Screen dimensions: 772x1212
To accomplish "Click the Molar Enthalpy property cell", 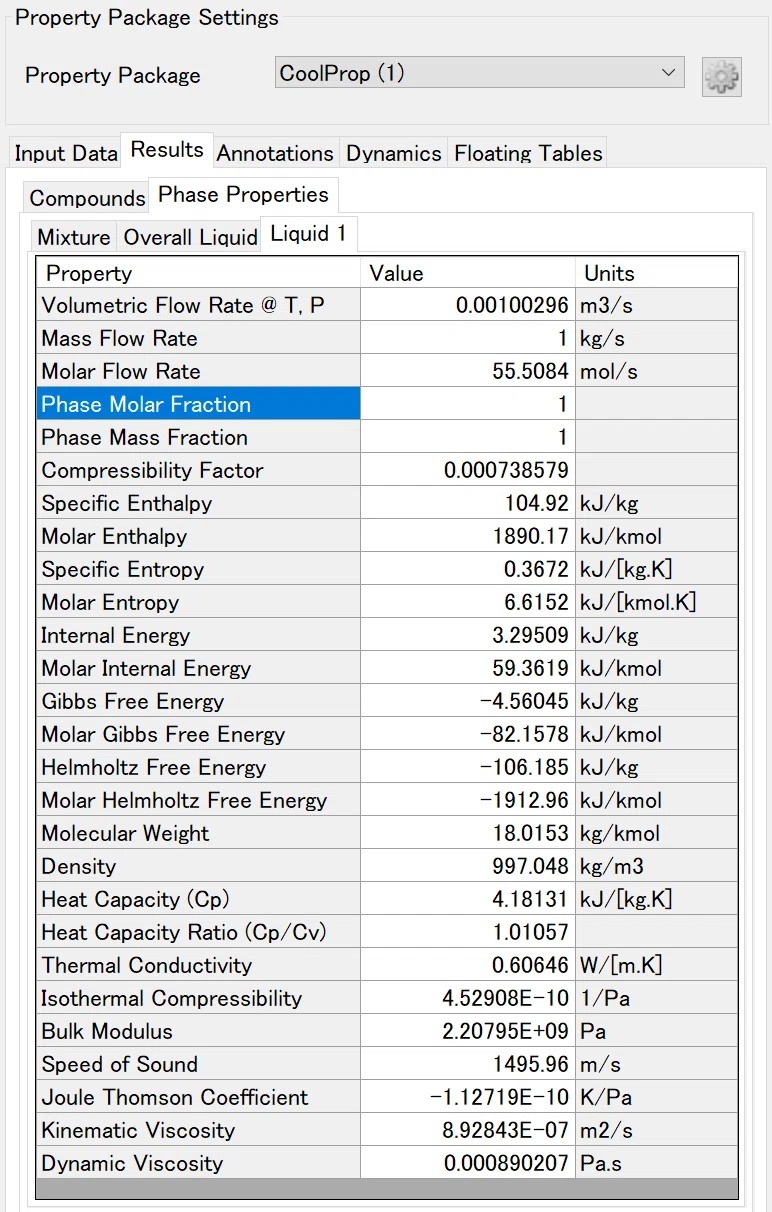I will pyautogui.click(x=198, y=536).
